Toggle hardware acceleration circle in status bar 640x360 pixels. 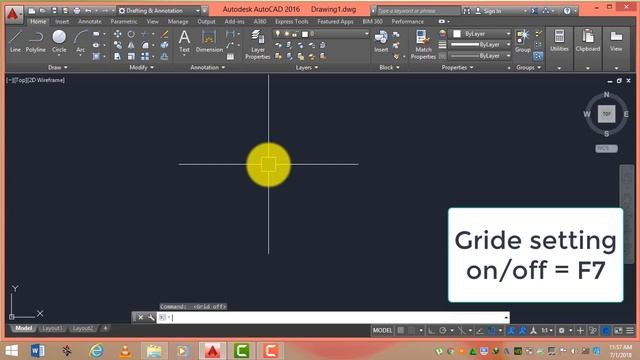(x=606, y=330)
